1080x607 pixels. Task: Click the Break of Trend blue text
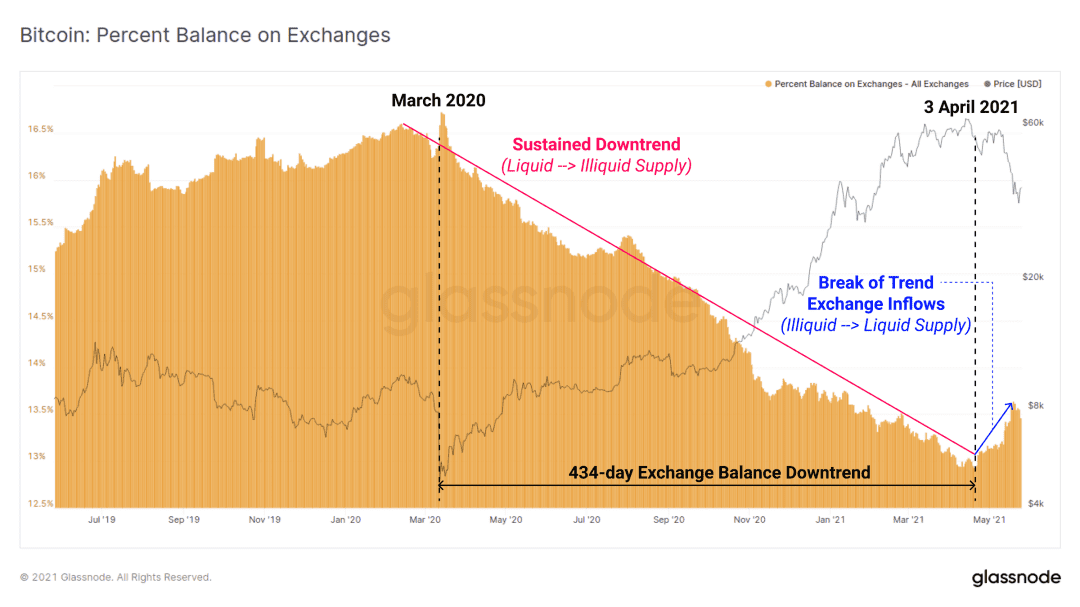click(875, 283)
